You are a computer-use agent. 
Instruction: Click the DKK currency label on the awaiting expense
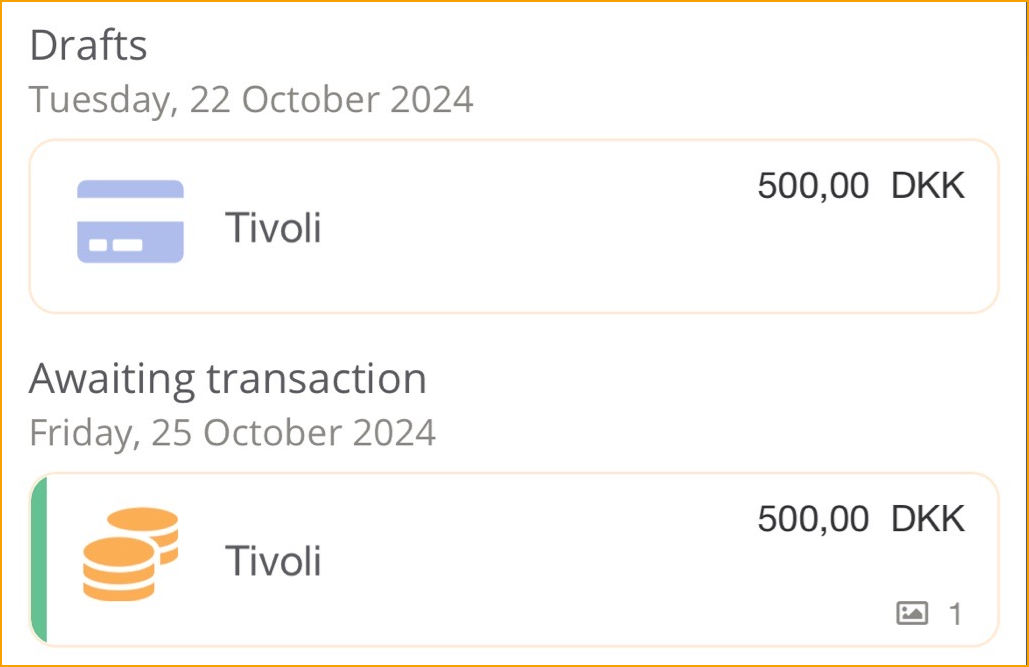tap(928, 519)
